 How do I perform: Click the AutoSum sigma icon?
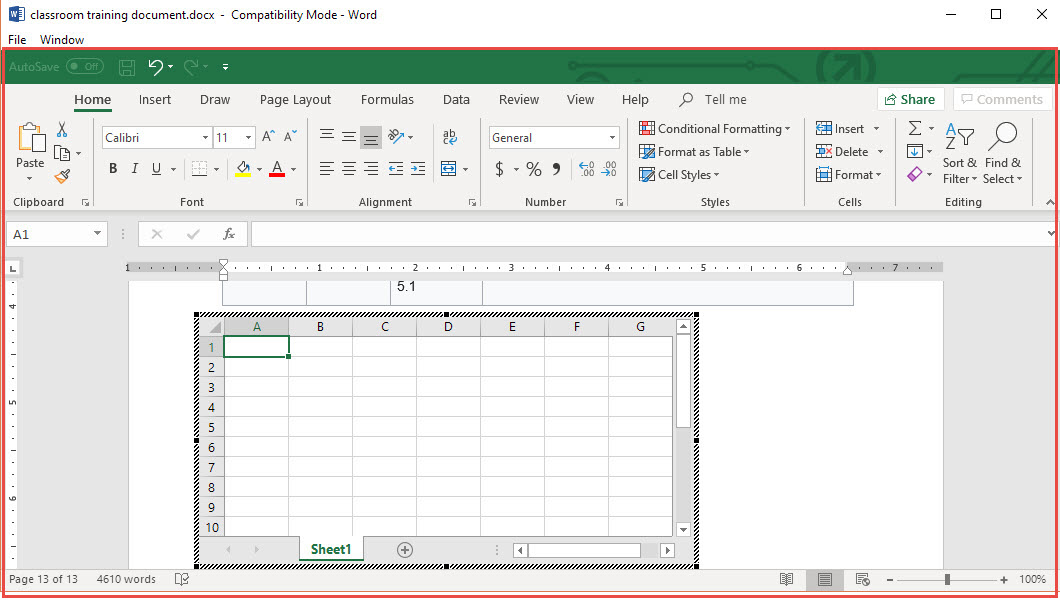914,128
